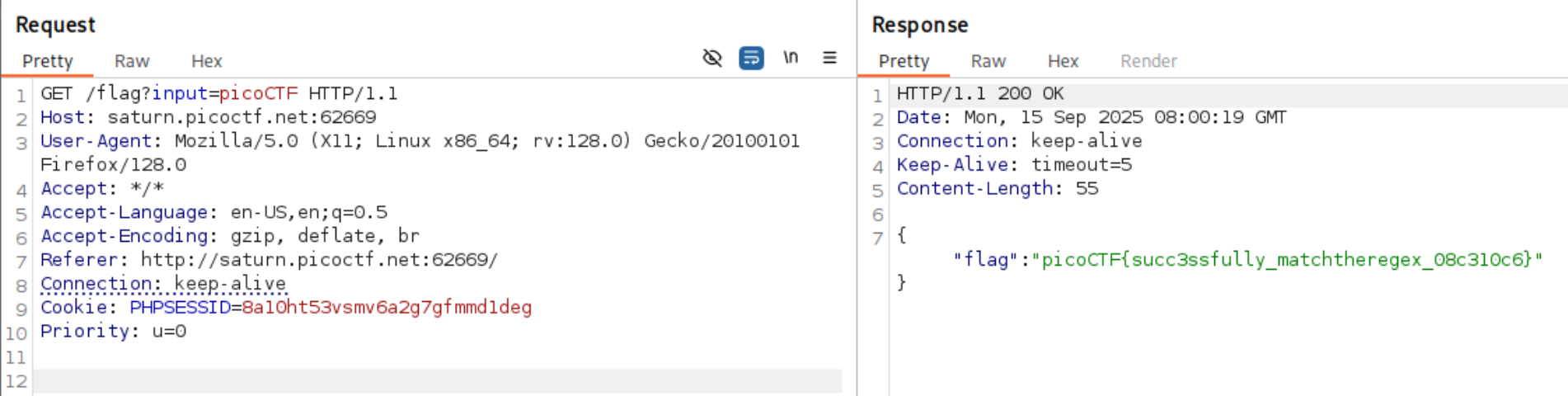Click the Response panel title
The height and width of the screenshot is (396, 1568).
(920, 25)
